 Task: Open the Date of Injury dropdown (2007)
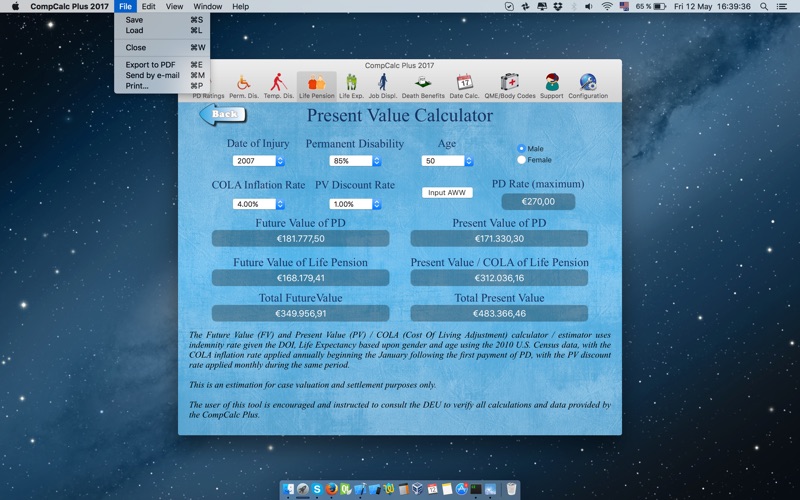click(x=258, y=161)
